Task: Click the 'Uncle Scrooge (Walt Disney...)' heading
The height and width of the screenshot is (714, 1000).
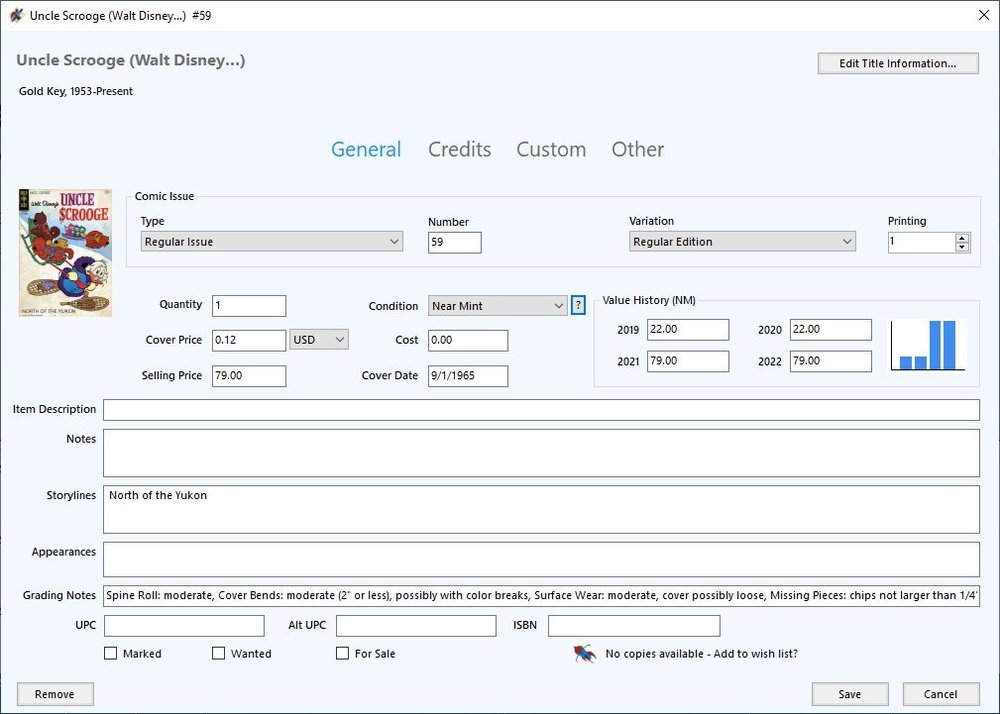Action: pyautogui.click(x=131, y=61)
